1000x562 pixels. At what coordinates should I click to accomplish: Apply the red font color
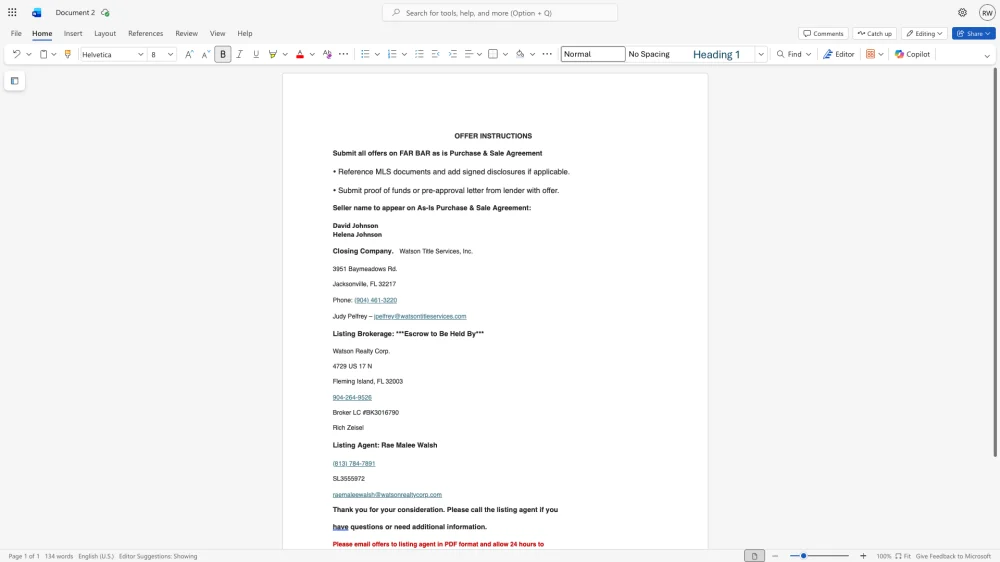coord(300,54)
